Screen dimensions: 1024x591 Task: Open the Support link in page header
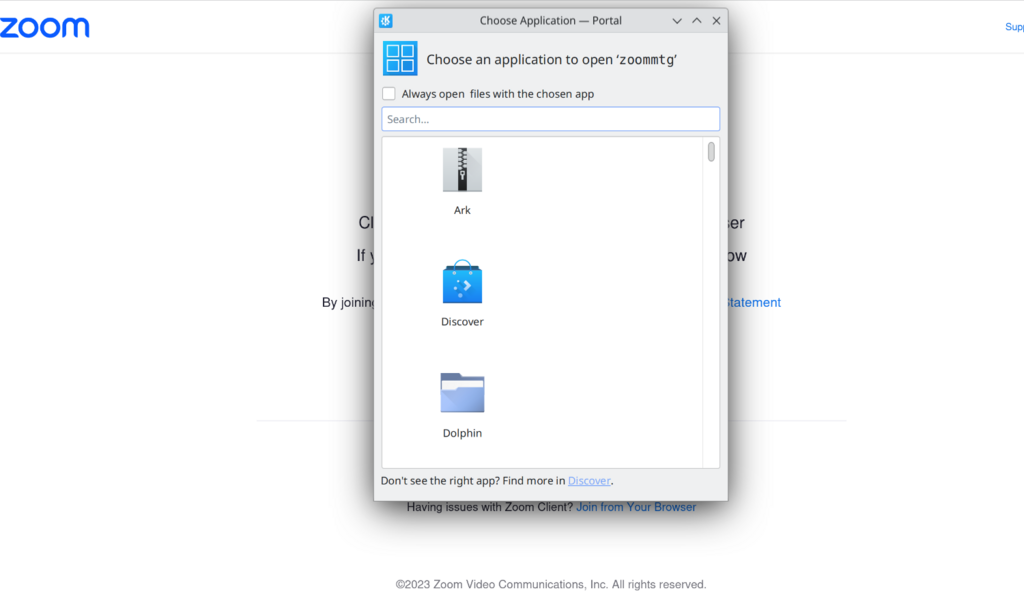tap(1013, 27)
